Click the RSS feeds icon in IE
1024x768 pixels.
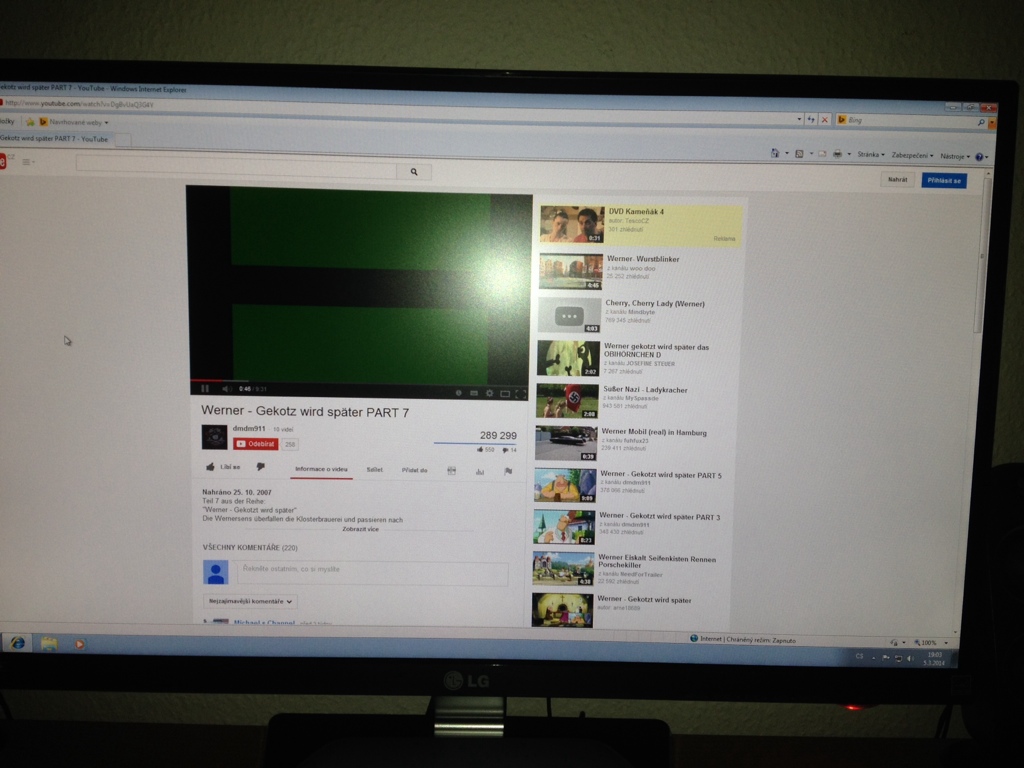[x=799, y=153]
